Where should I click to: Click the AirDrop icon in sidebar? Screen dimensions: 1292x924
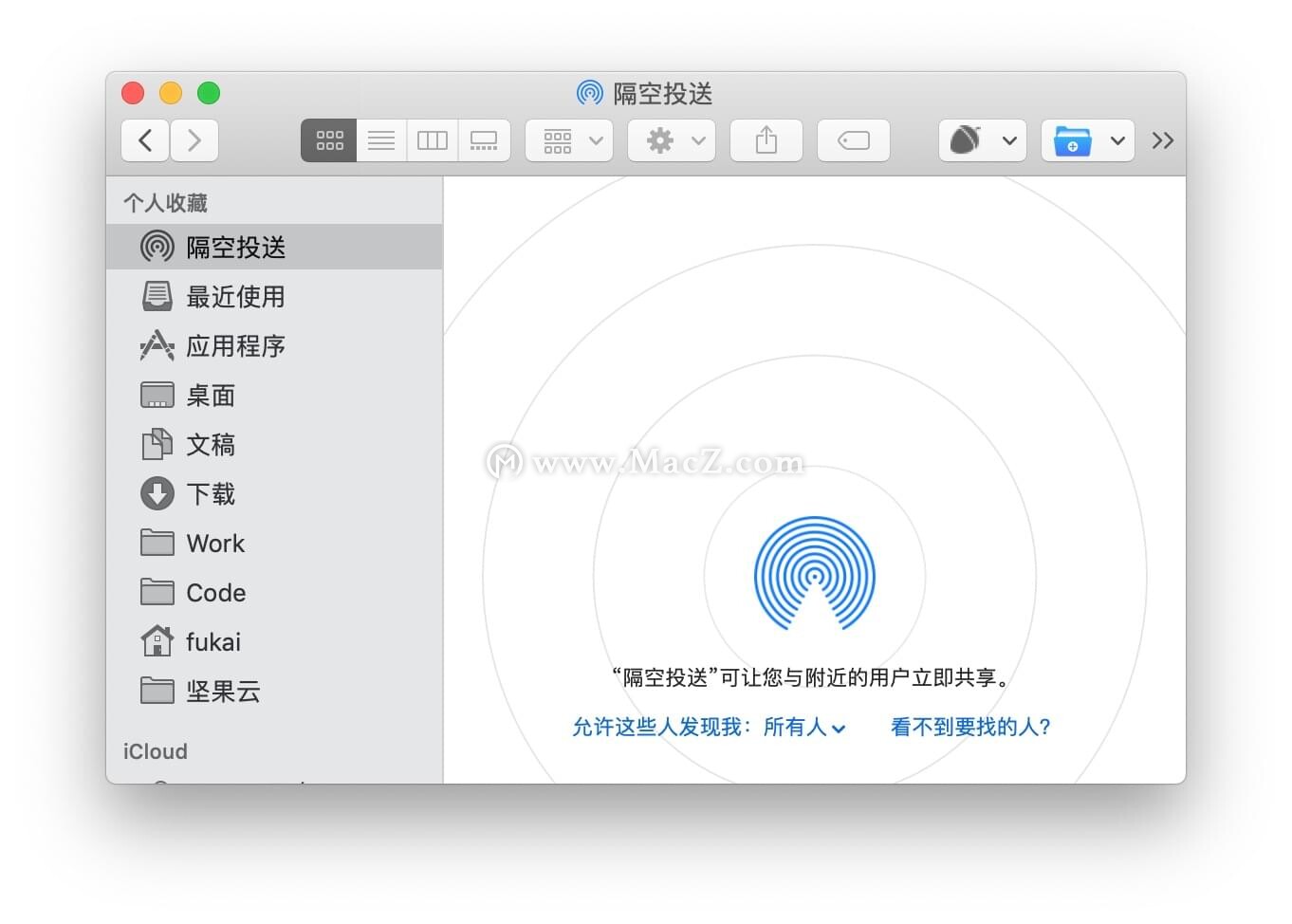[x=157, y=247]
